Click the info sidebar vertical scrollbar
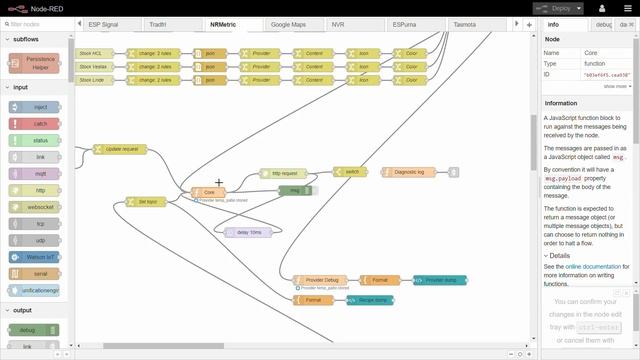This screenshot has height=360, width=640. [x=636, y=91]
